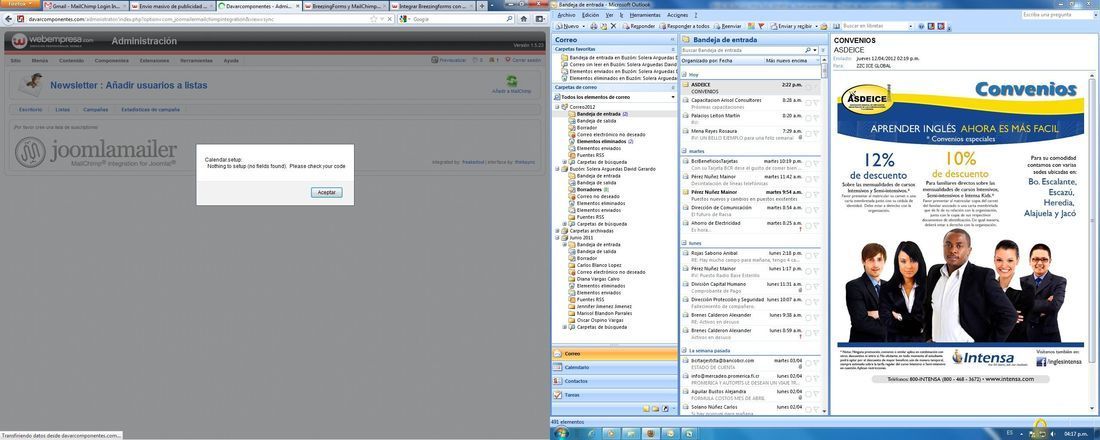1100x440 pixels.
Task: Collapse the Carpetas favoritas section
Action: pyautogui.click(x=672, y=49)
